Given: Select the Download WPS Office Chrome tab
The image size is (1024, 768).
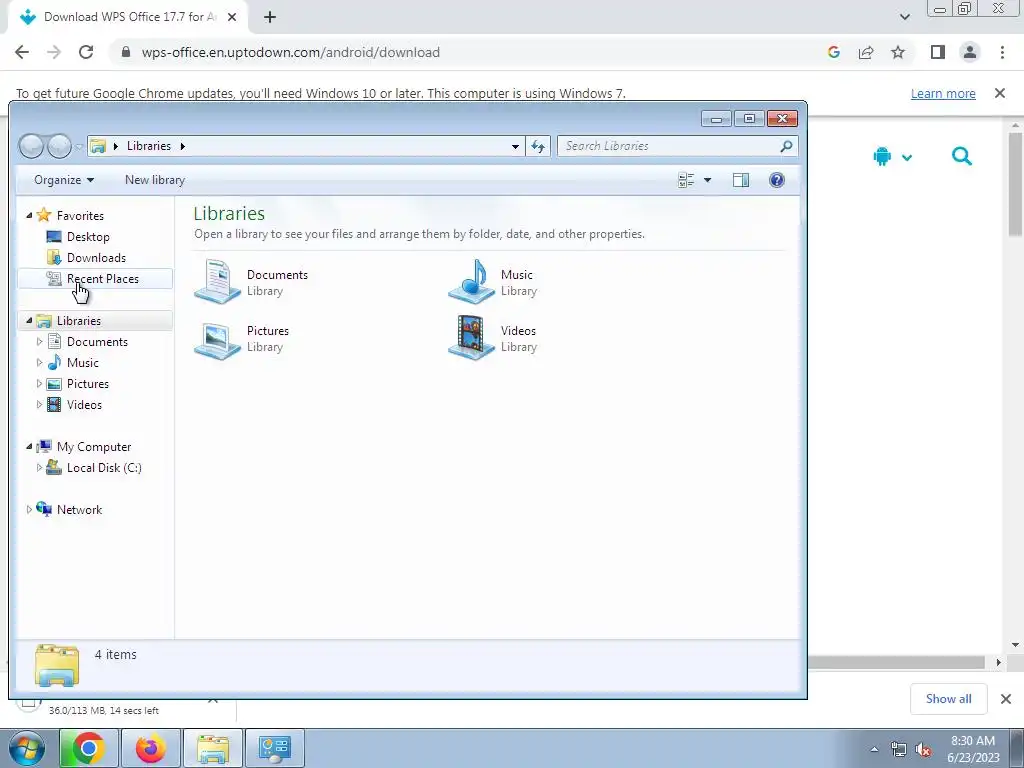Looking at the screenshot, I should pyautogui.click(x=128, y=17).
